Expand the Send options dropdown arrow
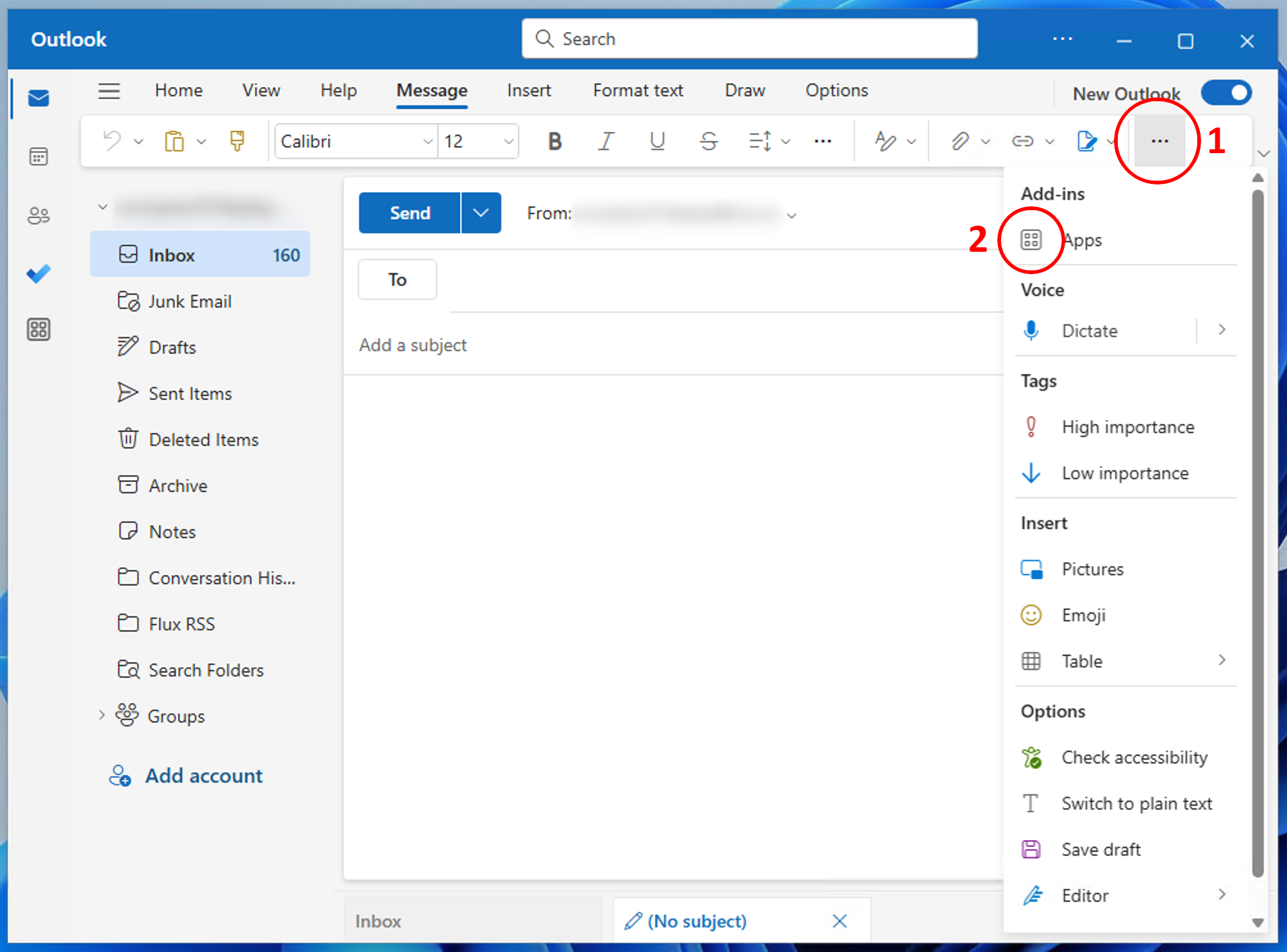 click(x=481, y=213)
